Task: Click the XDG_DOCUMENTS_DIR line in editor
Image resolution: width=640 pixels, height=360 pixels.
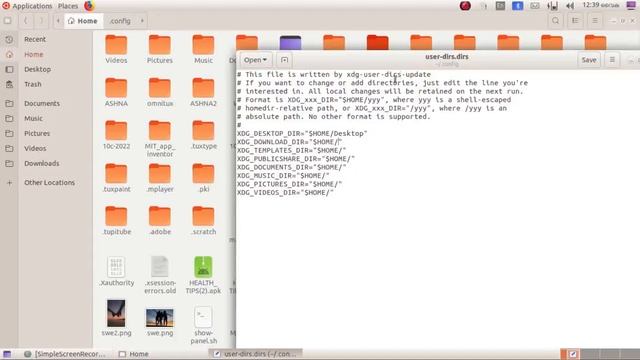Action: [291, 167]
